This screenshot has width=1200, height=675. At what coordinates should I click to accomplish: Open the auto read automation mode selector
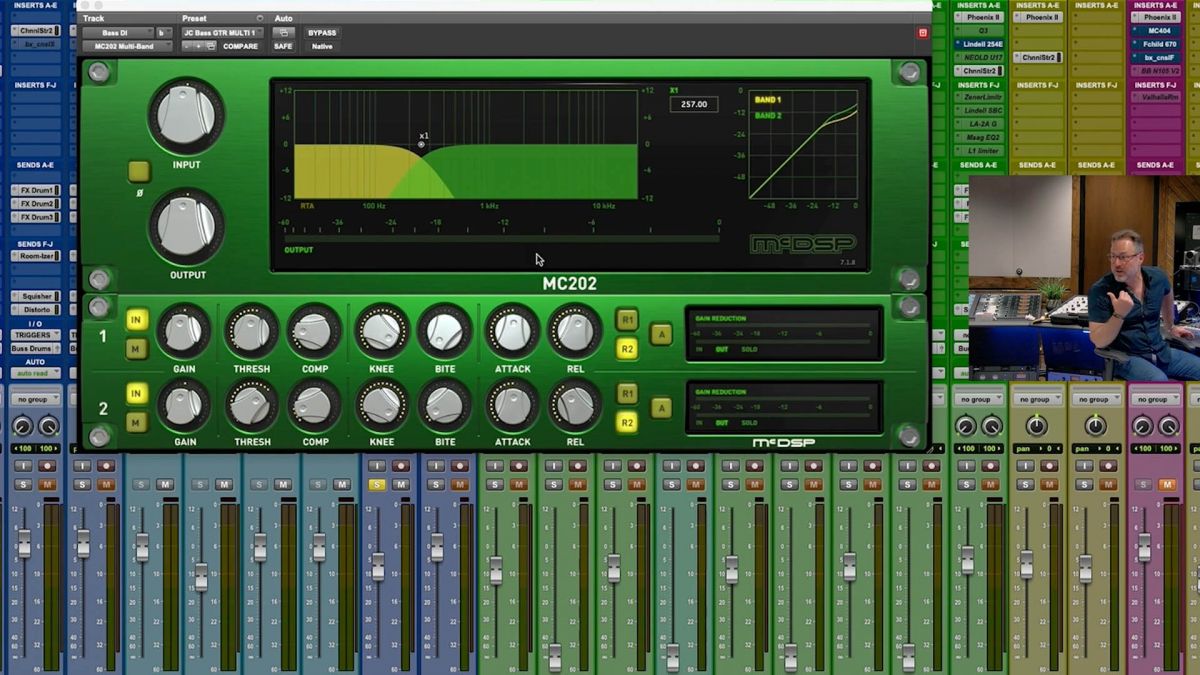tap(37, 373)
